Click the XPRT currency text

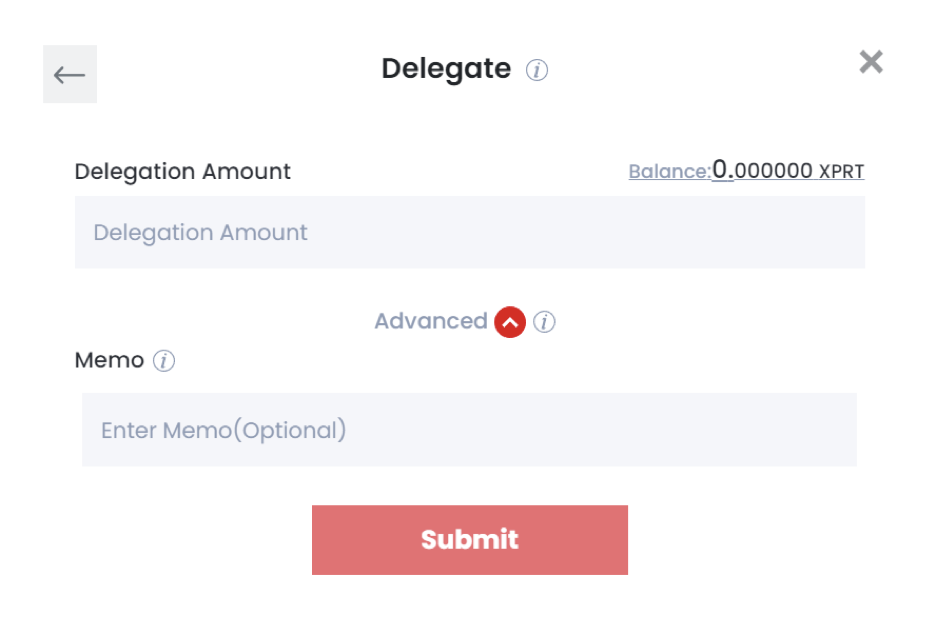coord(842,171)
